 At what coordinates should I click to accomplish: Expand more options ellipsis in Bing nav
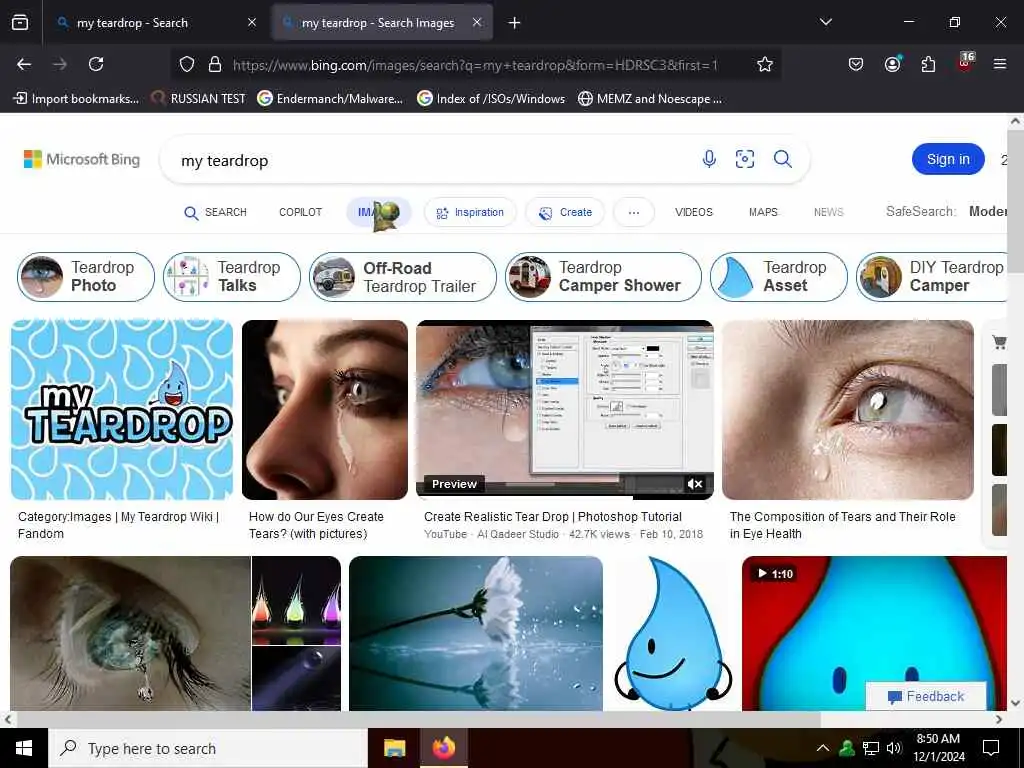[x=633, y=212]
